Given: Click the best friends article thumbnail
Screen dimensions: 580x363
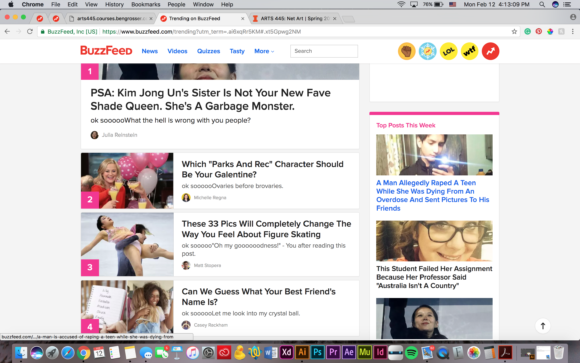Looking at the screenshot, I should 127,307.
